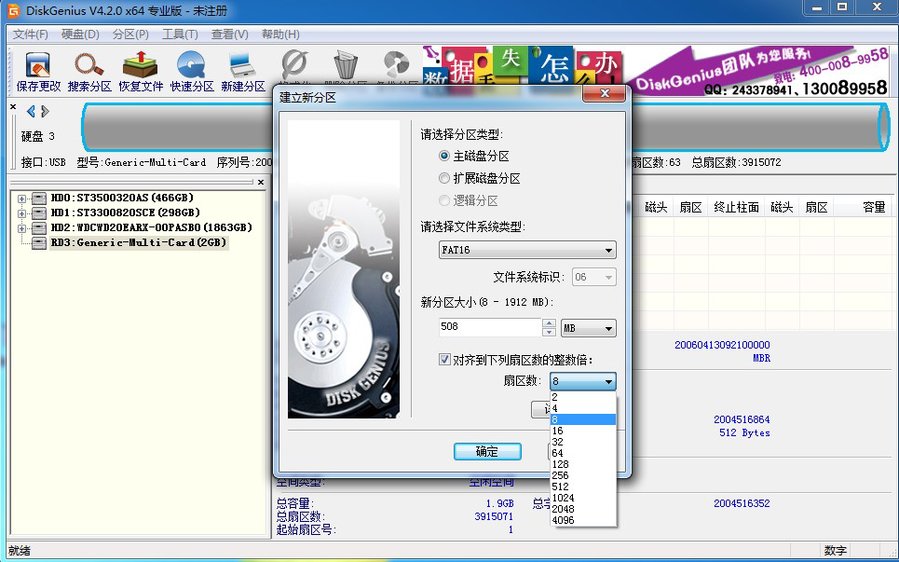Click the Save Changes (保存更改) toolbar icon
Screen dimensions: 899x562
pyautogui.click(x=38, y=72)
